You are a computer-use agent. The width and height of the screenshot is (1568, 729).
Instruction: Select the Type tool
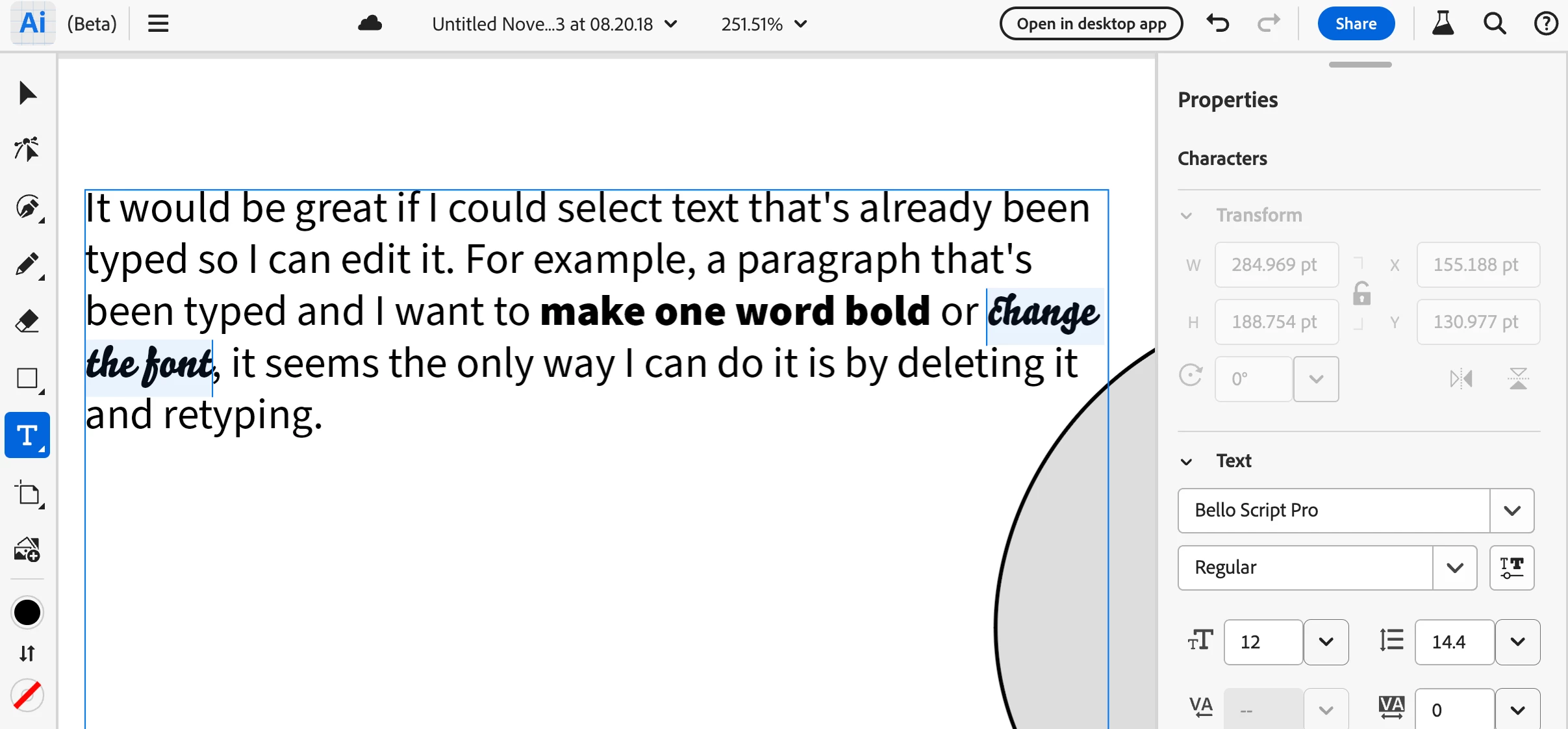pyautogui.click(x=27, y=435)
